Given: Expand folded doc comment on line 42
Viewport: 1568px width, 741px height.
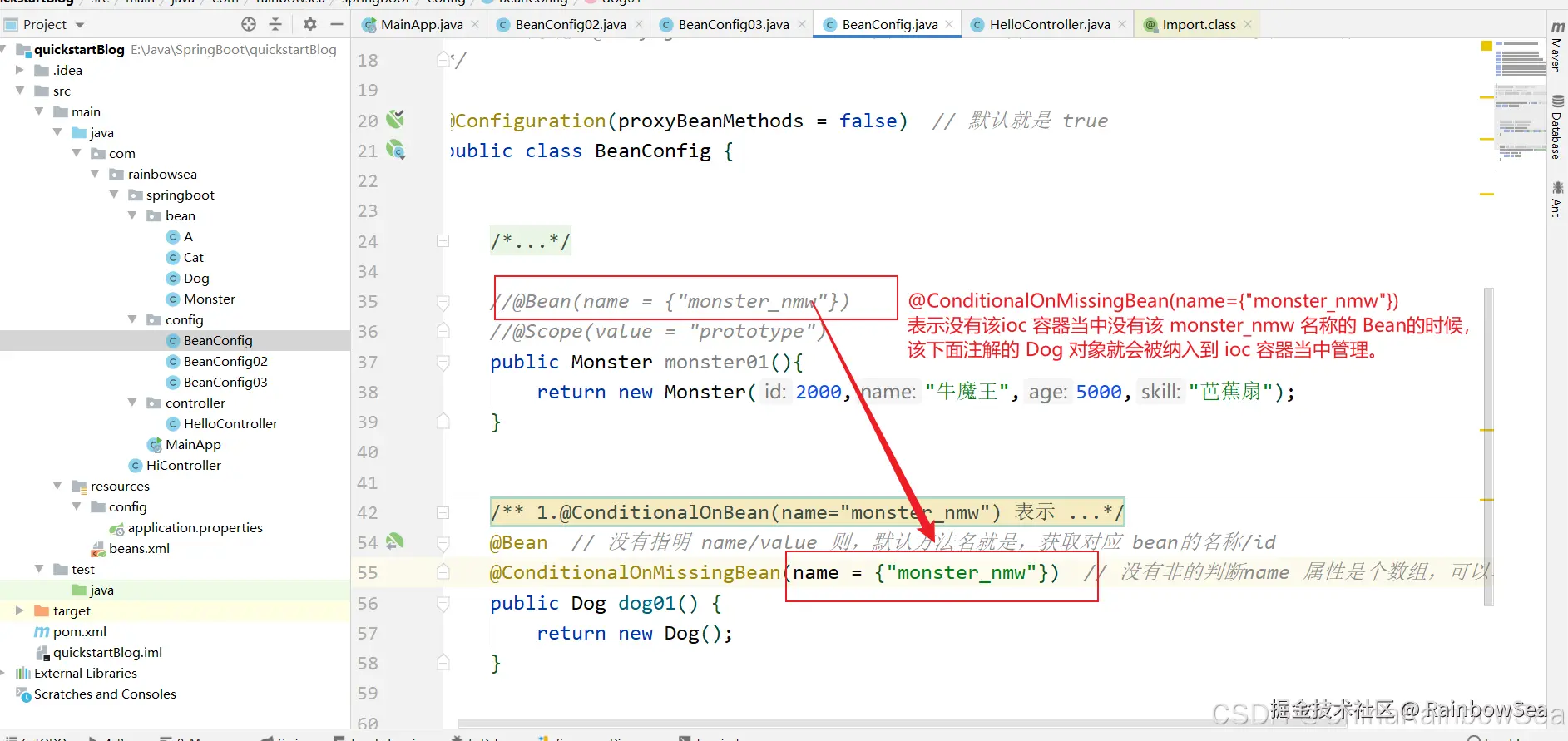Looking at the screenshot, I should coord(443,512).
